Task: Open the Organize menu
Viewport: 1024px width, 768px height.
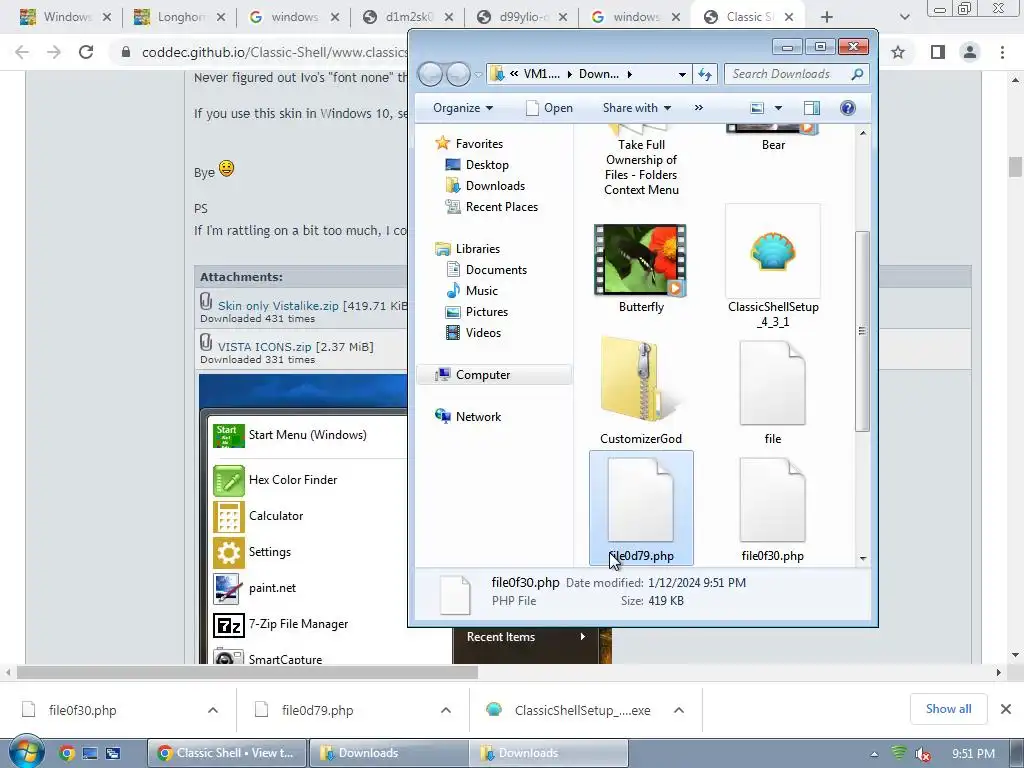Action: tap(462, 108)
